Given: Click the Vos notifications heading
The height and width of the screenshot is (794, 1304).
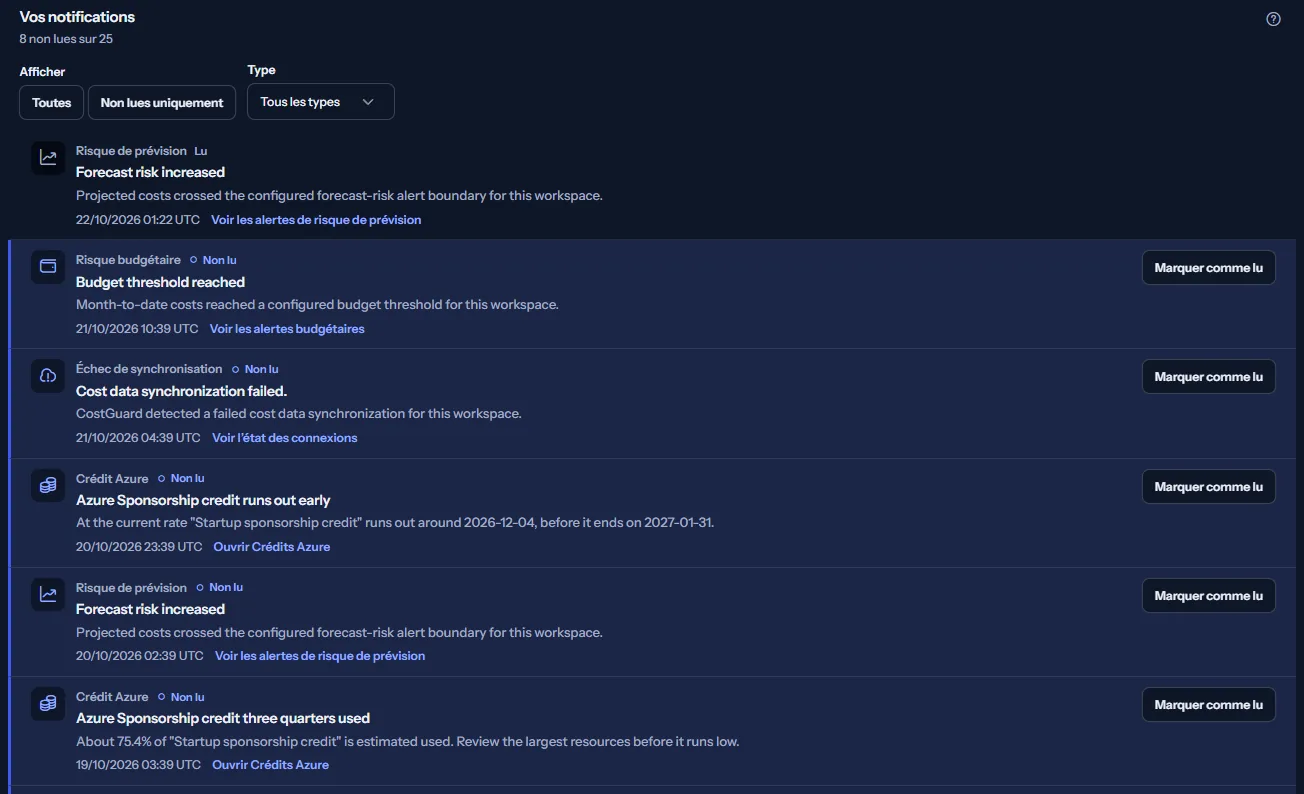Looking at the screenshot, I should click(x=77, y=17).
